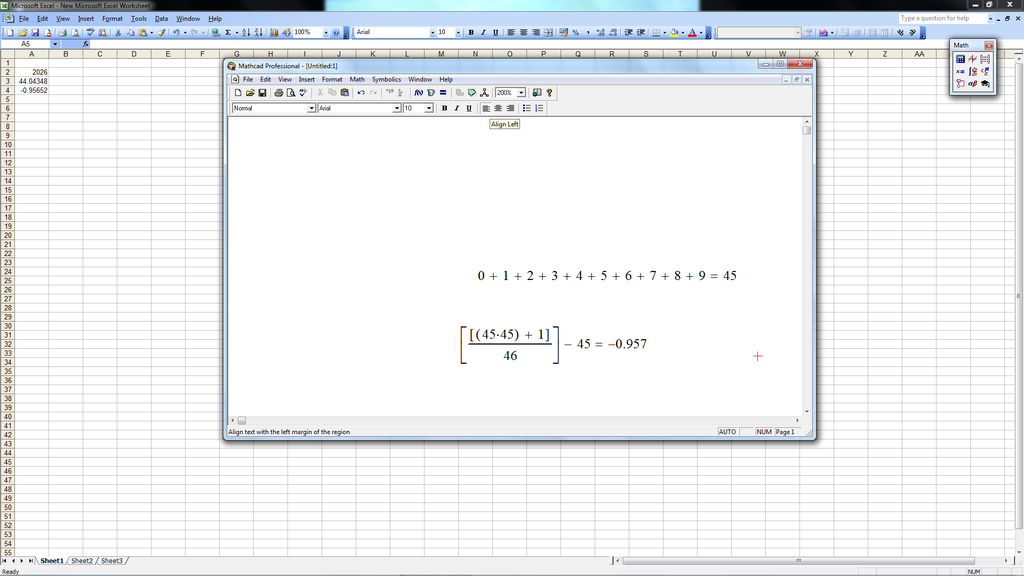
Task: Insert bulleted list in Mathcad format bar
Action: pyautogui.click(x=527, y=108)
